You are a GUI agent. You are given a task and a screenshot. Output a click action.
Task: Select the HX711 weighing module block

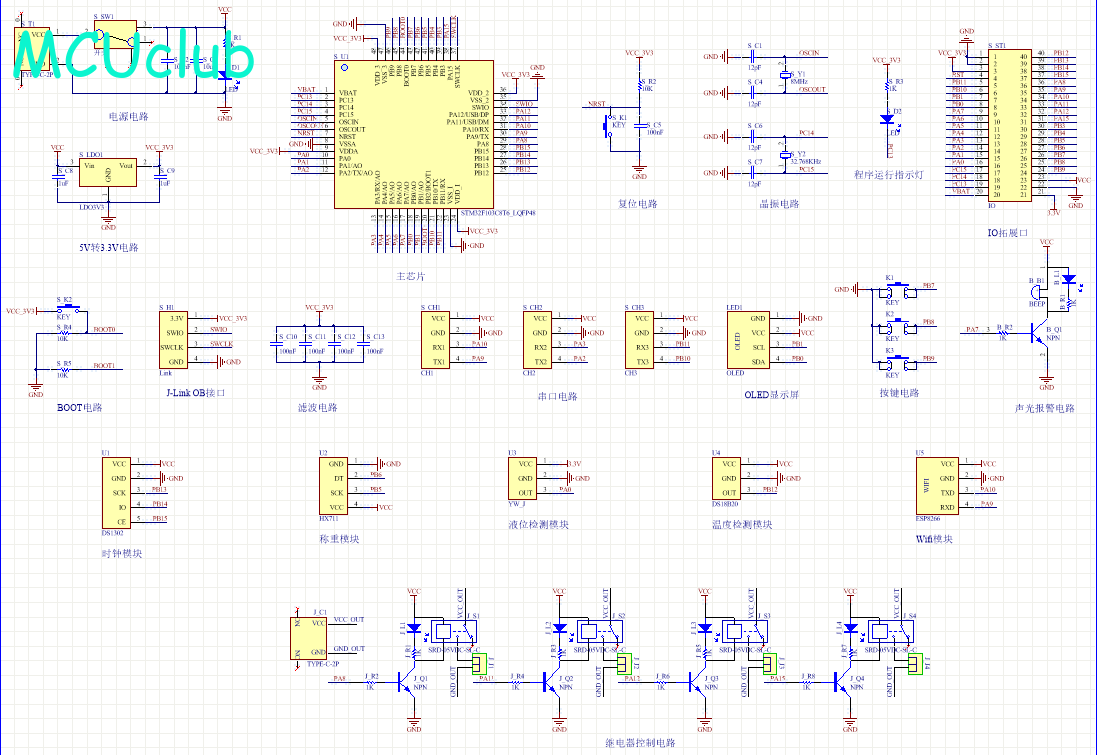coord(334,486)
